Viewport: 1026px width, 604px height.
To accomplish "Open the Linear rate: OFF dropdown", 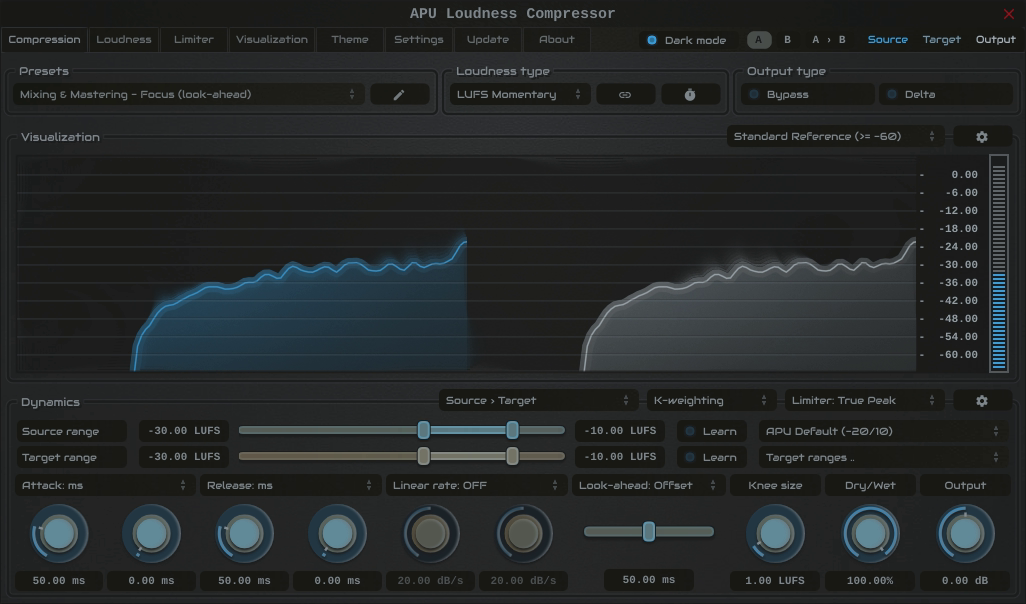I will [476, 486].
